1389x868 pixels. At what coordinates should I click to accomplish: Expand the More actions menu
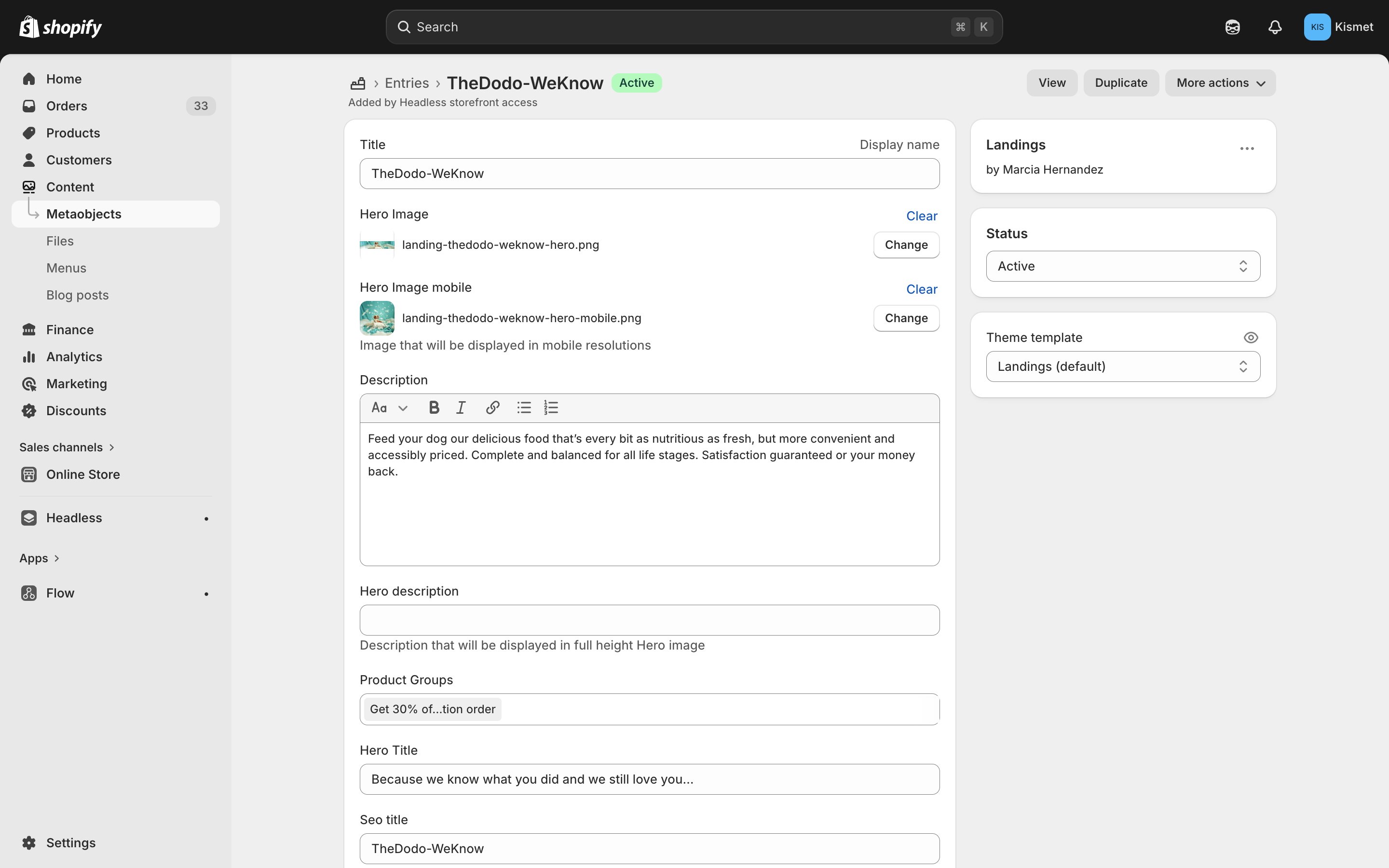point(1220,83)
